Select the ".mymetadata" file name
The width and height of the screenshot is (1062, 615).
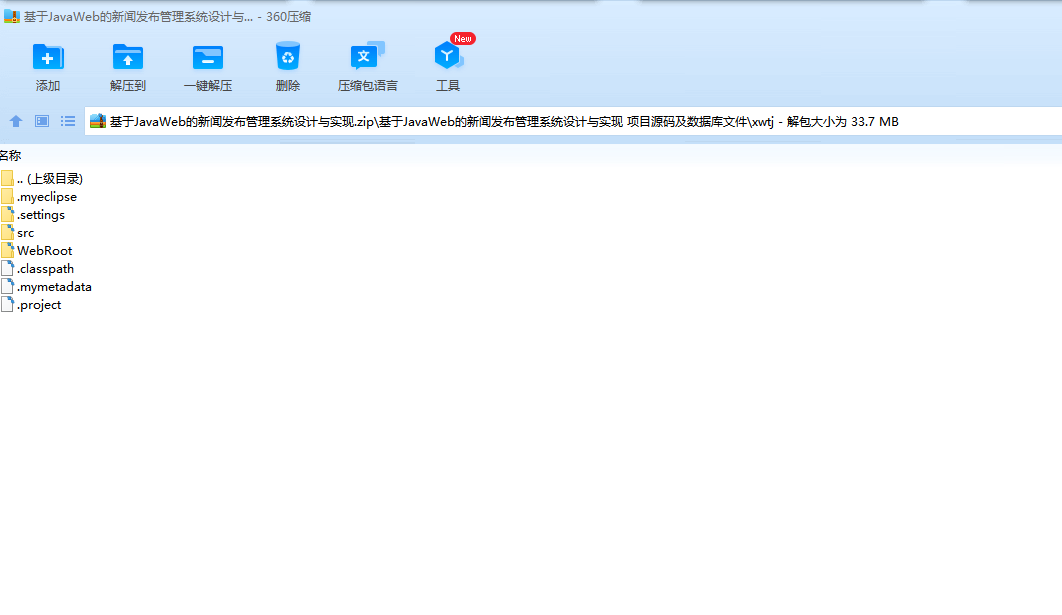tap(54, 287)
